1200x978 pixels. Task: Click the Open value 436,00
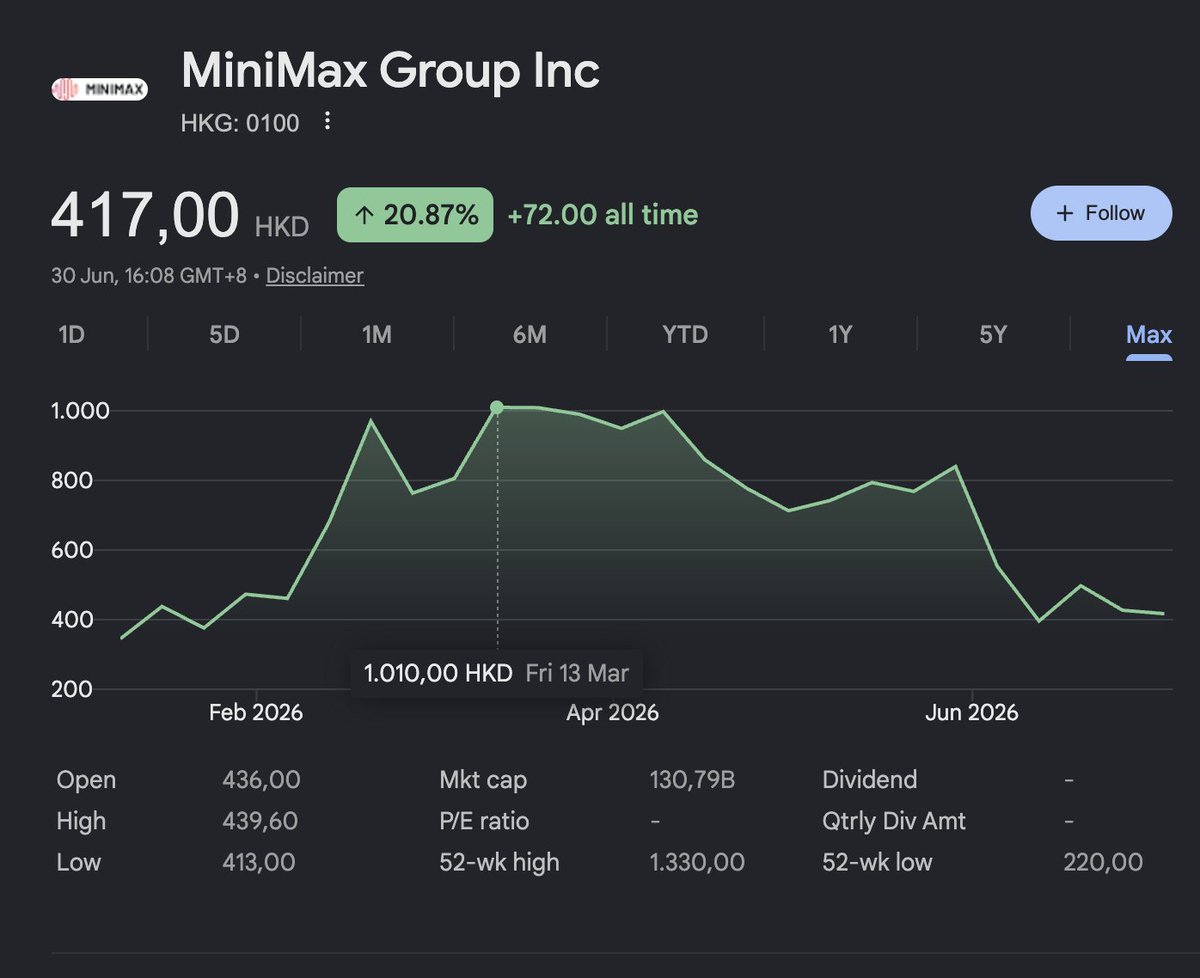click(261, 780)
